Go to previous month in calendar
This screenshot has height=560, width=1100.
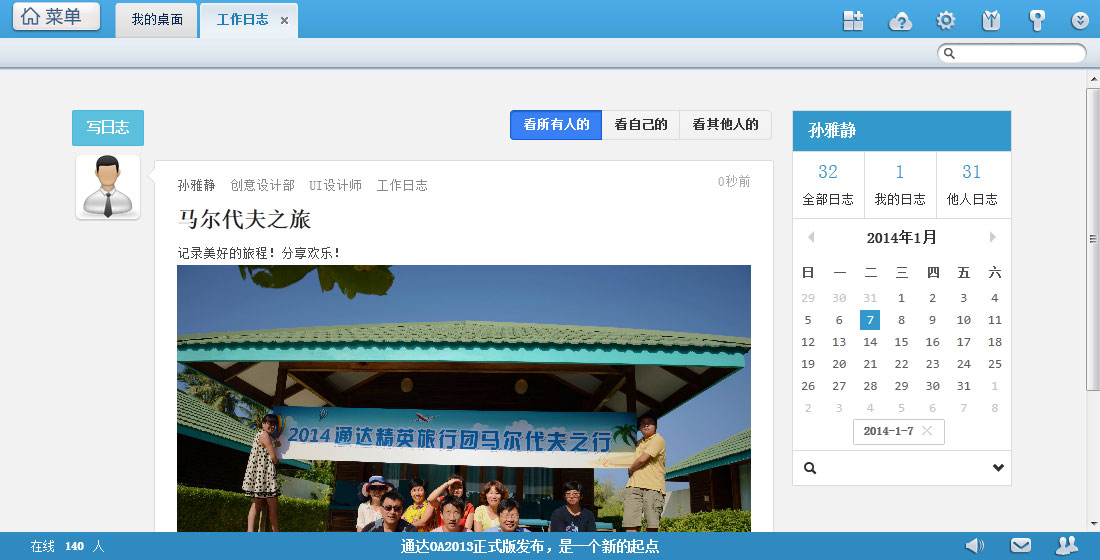[811, 238]
